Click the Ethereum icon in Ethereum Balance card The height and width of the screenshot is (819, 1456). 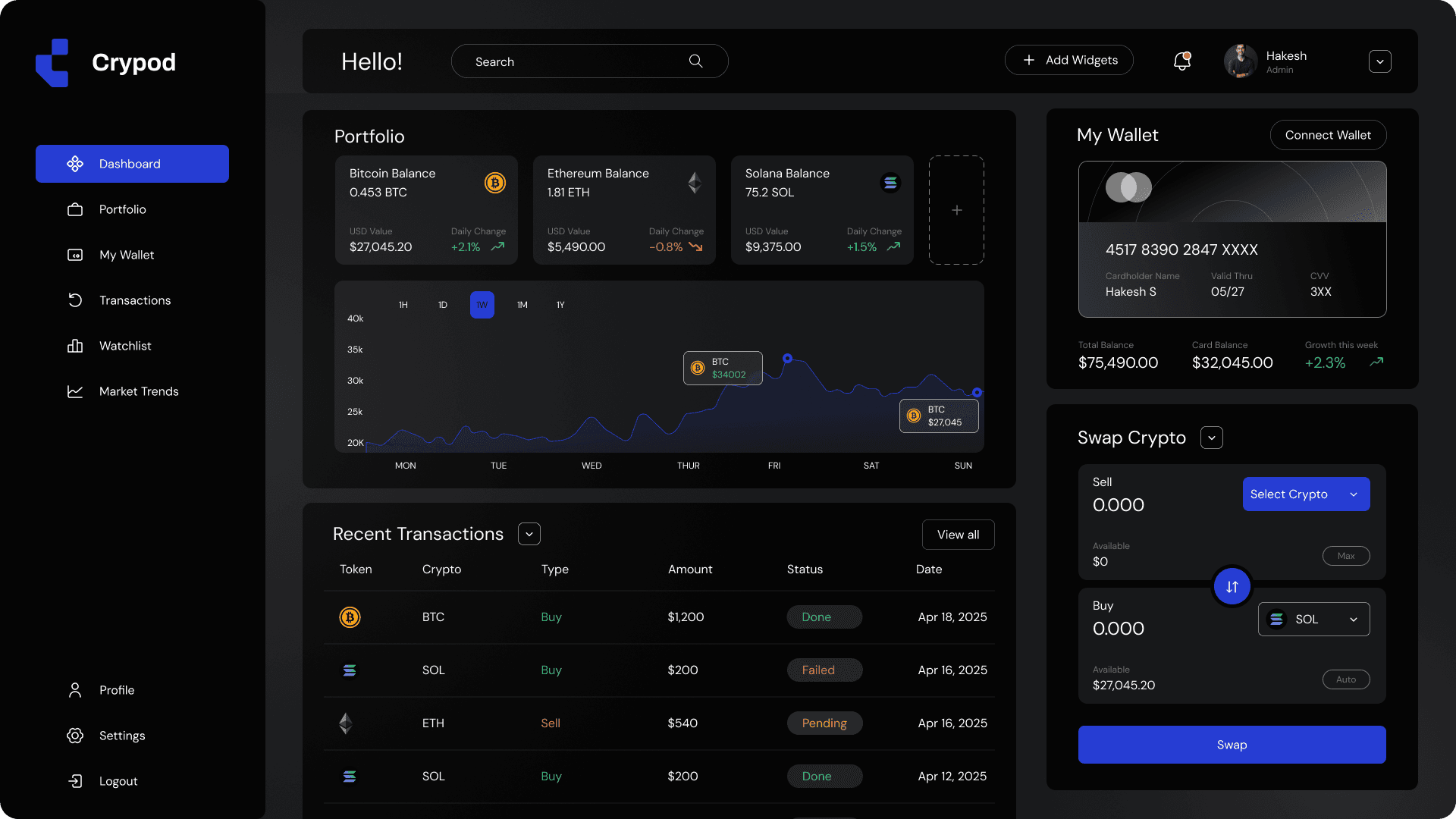tap(694, 183)
